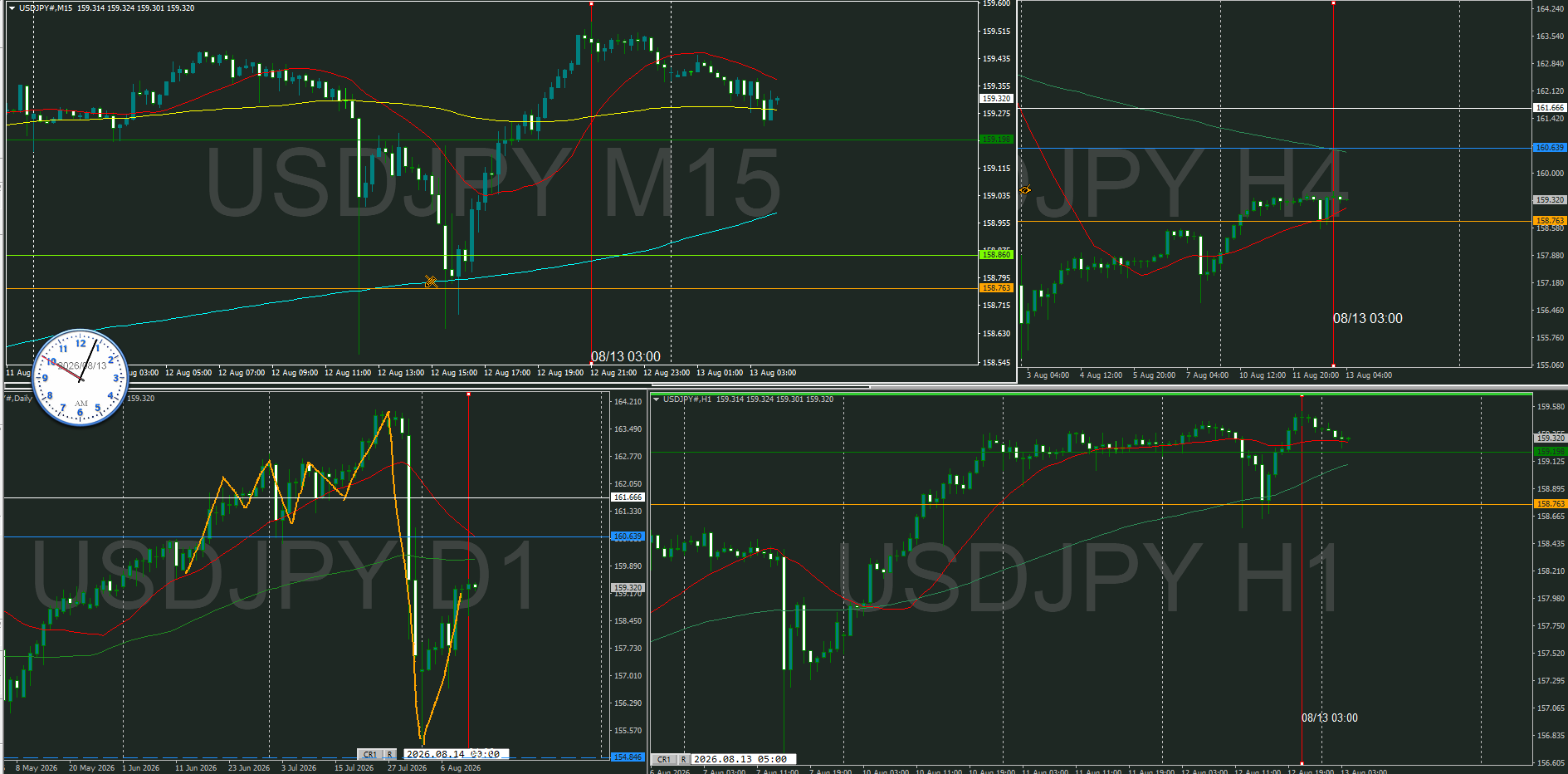Select the red vertical line handle atop Daily chart

469,394
